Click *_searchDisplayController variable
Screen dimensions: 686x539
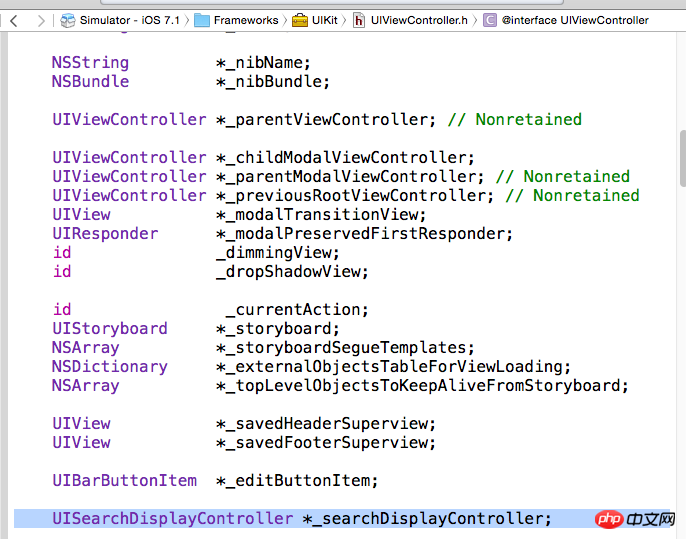coord(427,519)
